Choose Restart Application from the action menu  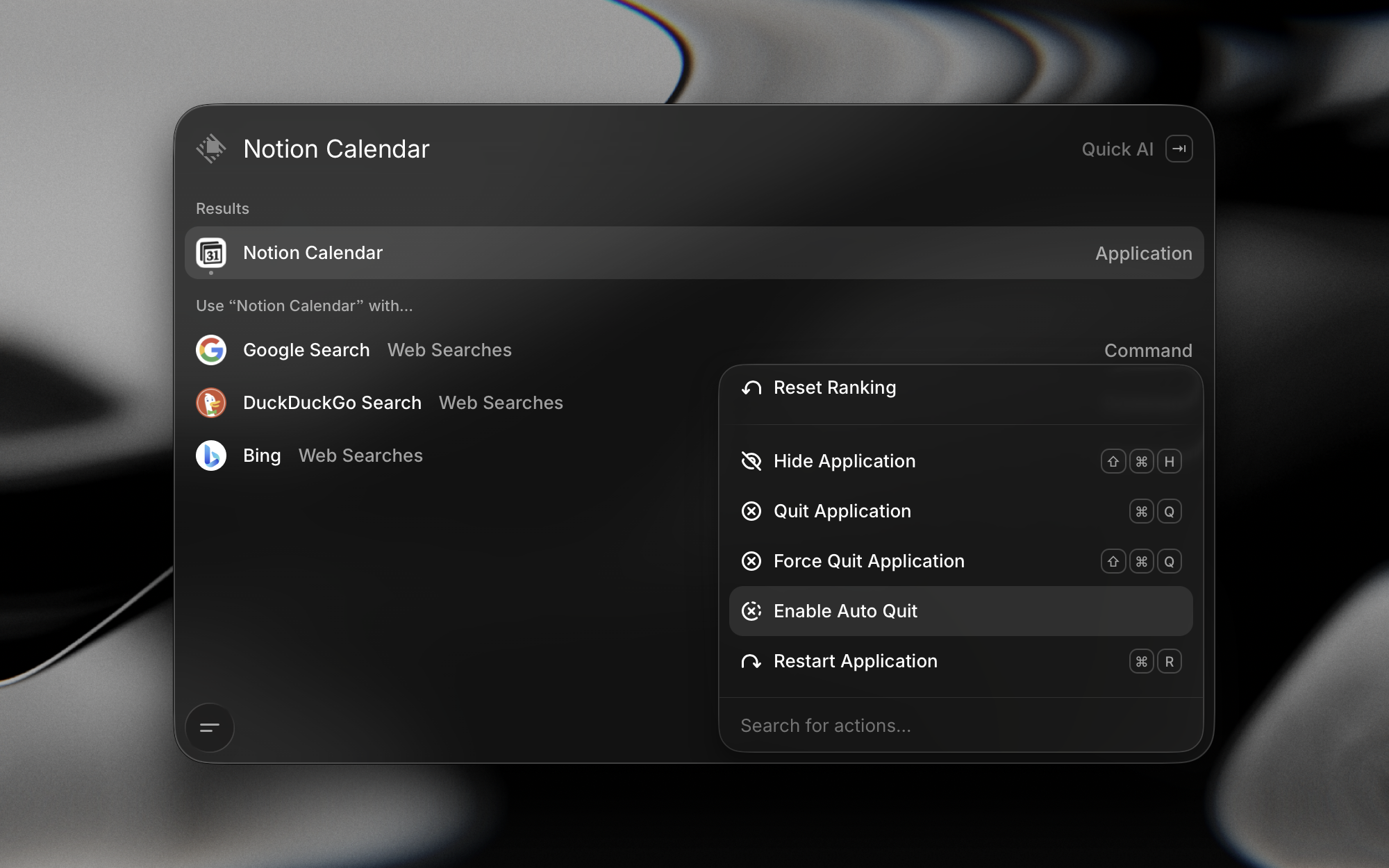(x=960, y=661)
